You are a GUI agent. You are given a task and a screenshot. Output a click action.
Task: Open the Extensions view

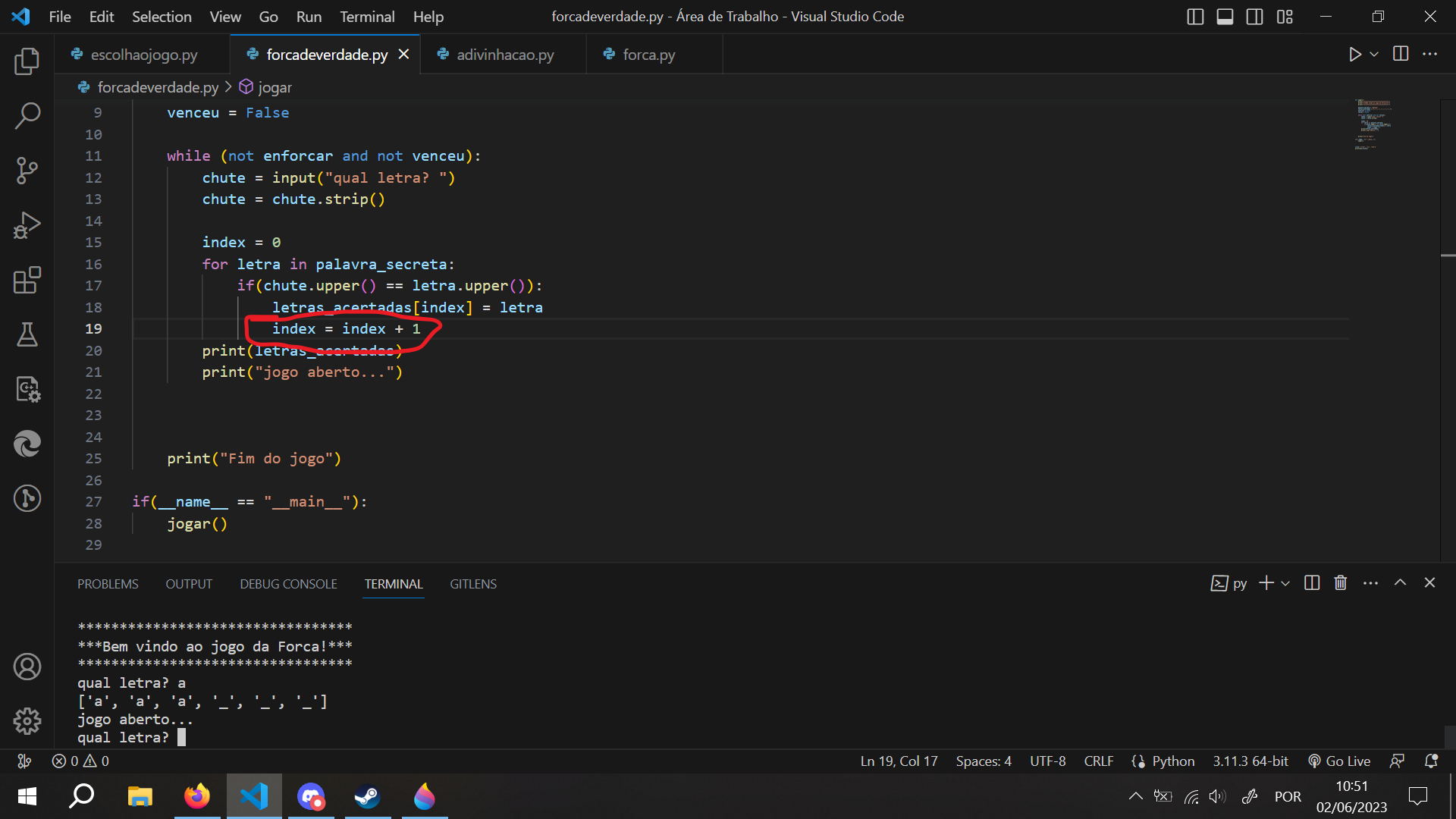[x=27, y=280]
